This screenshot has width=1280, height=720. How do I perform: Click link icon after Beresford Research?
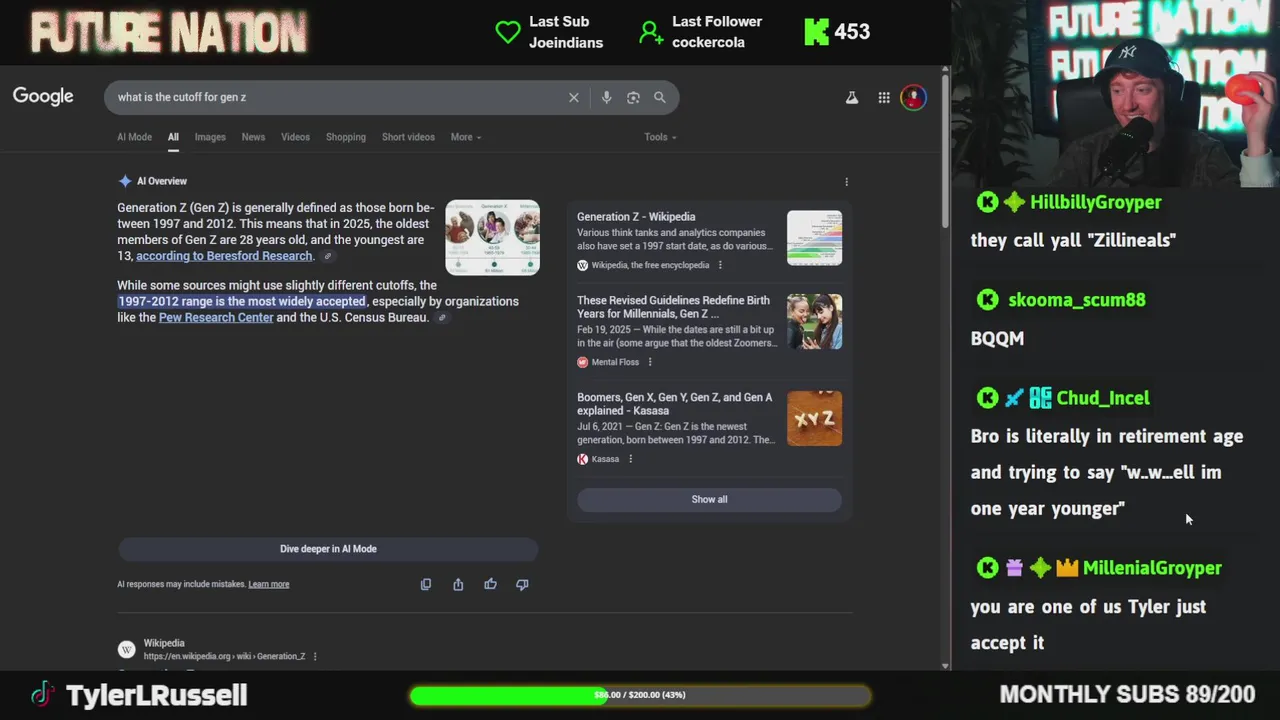(x=327, y=257)
